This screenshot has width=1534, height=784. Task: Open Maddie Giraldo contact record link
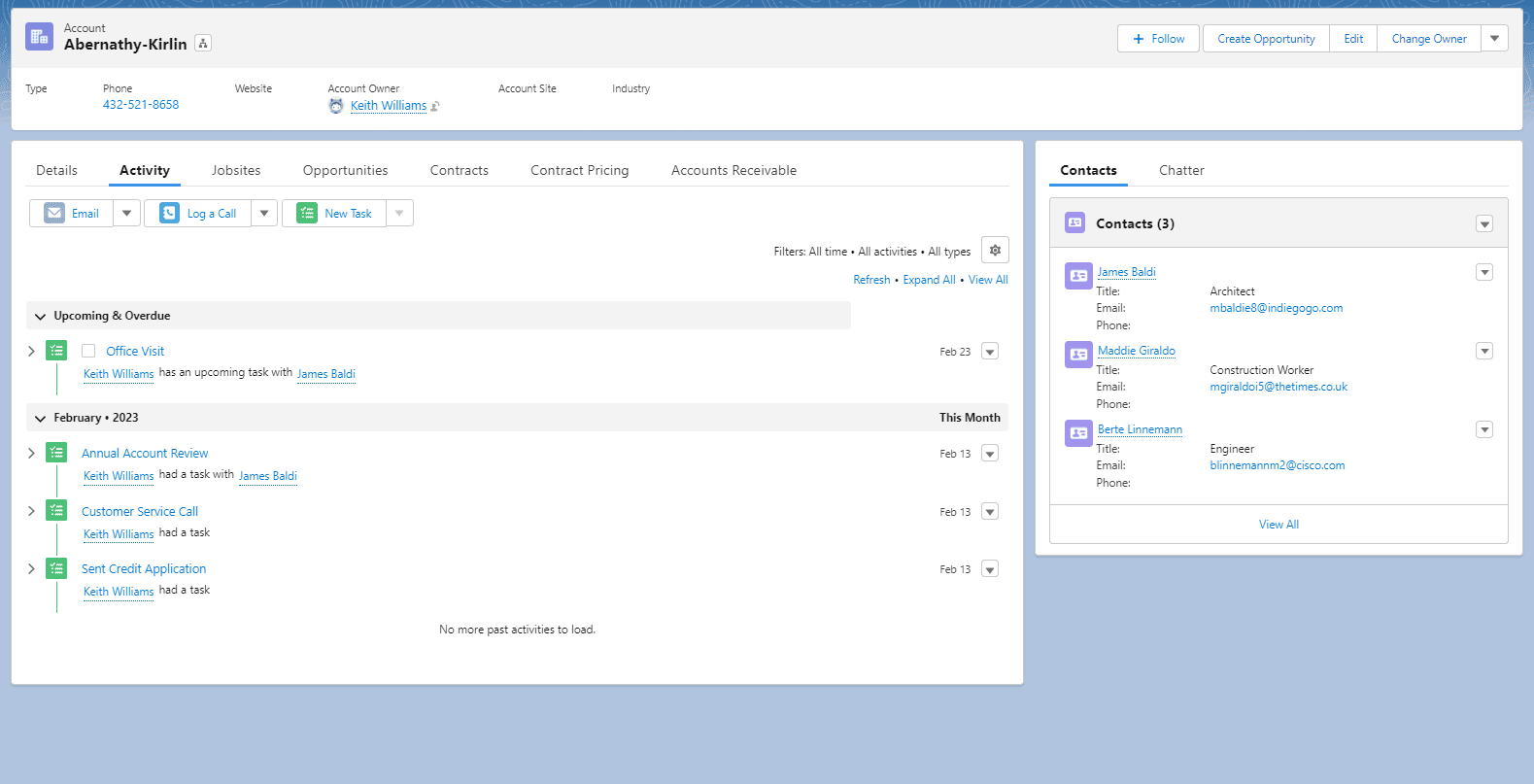coord(1137,351)
